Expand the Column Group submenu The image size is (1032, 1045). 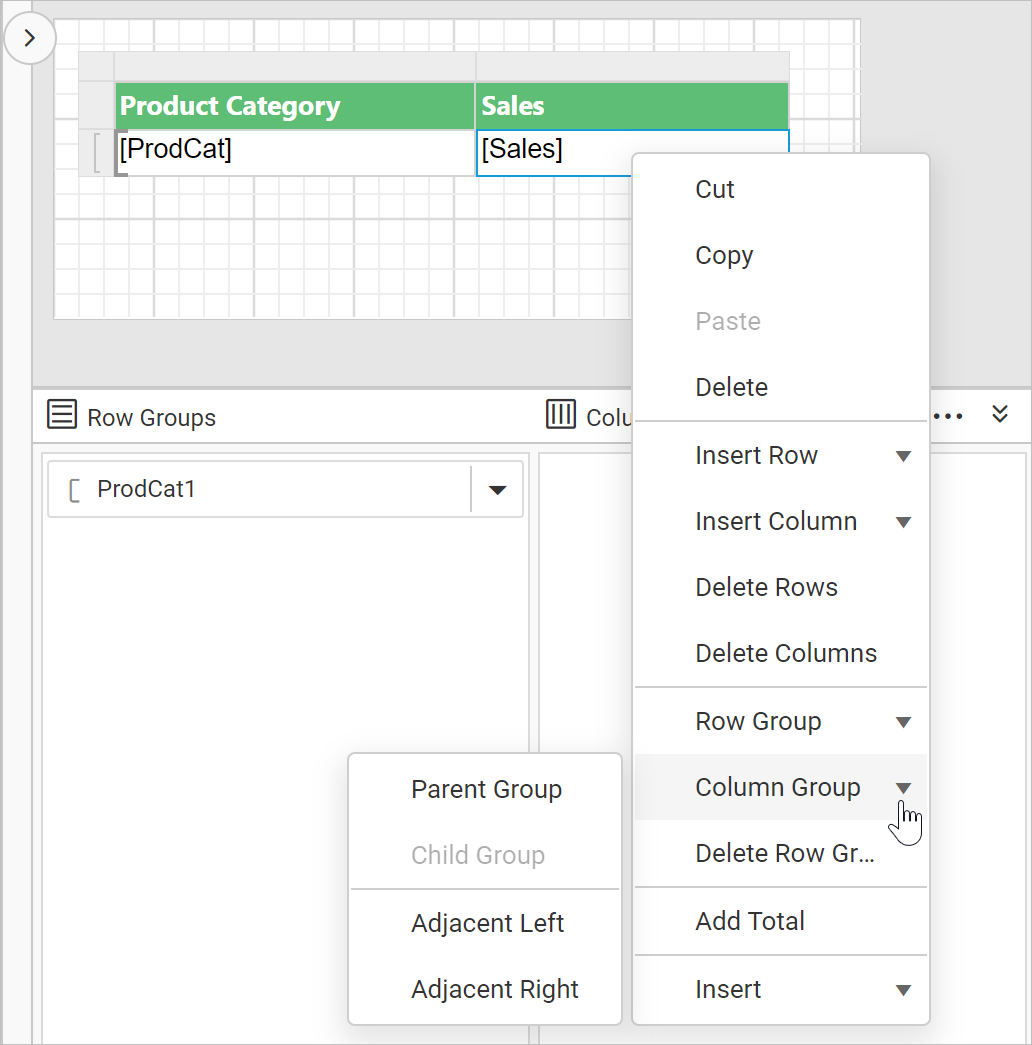click(903, 787)
